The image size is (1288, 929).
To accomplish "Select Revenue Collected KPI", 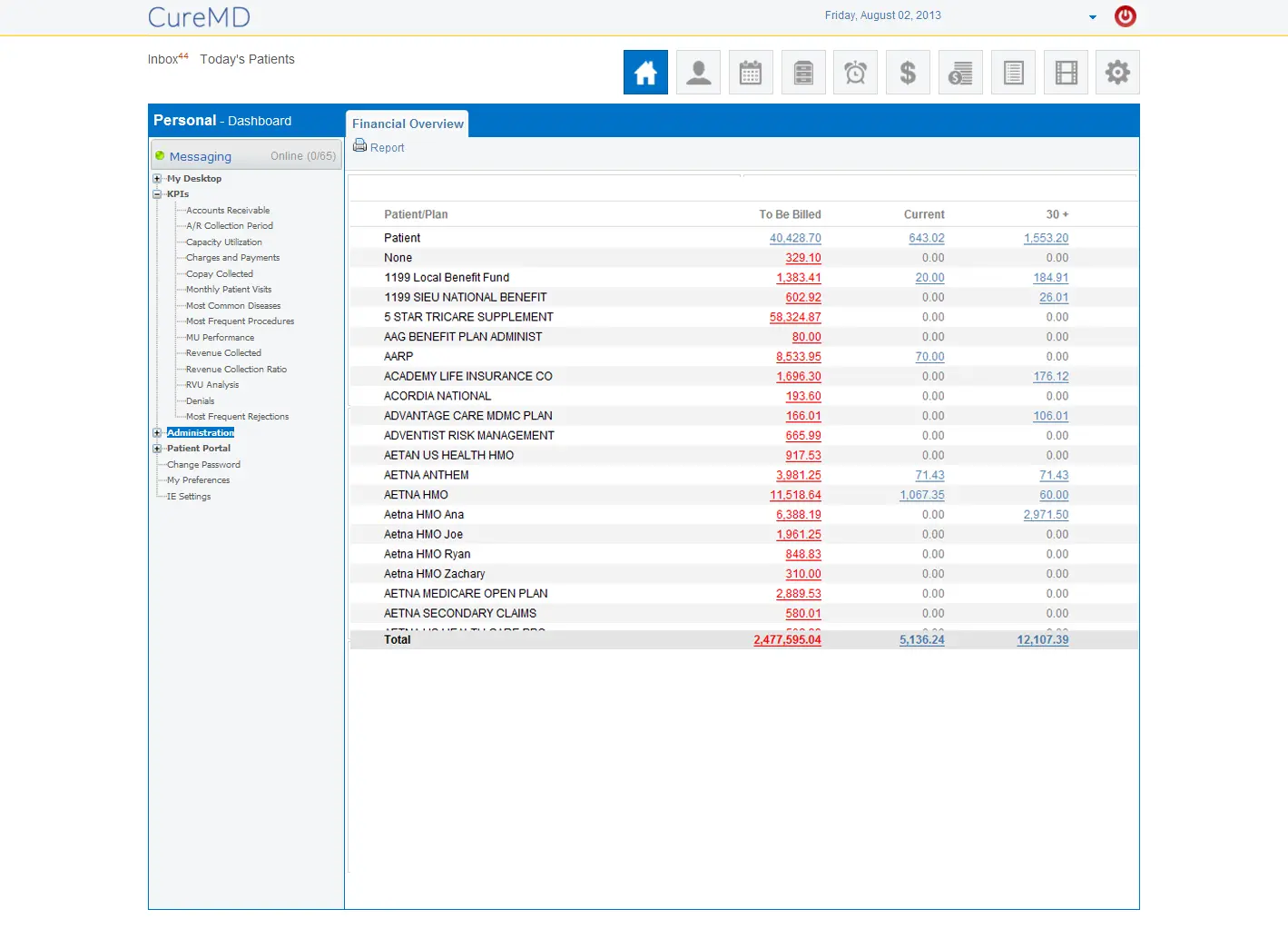I will 223,353.
